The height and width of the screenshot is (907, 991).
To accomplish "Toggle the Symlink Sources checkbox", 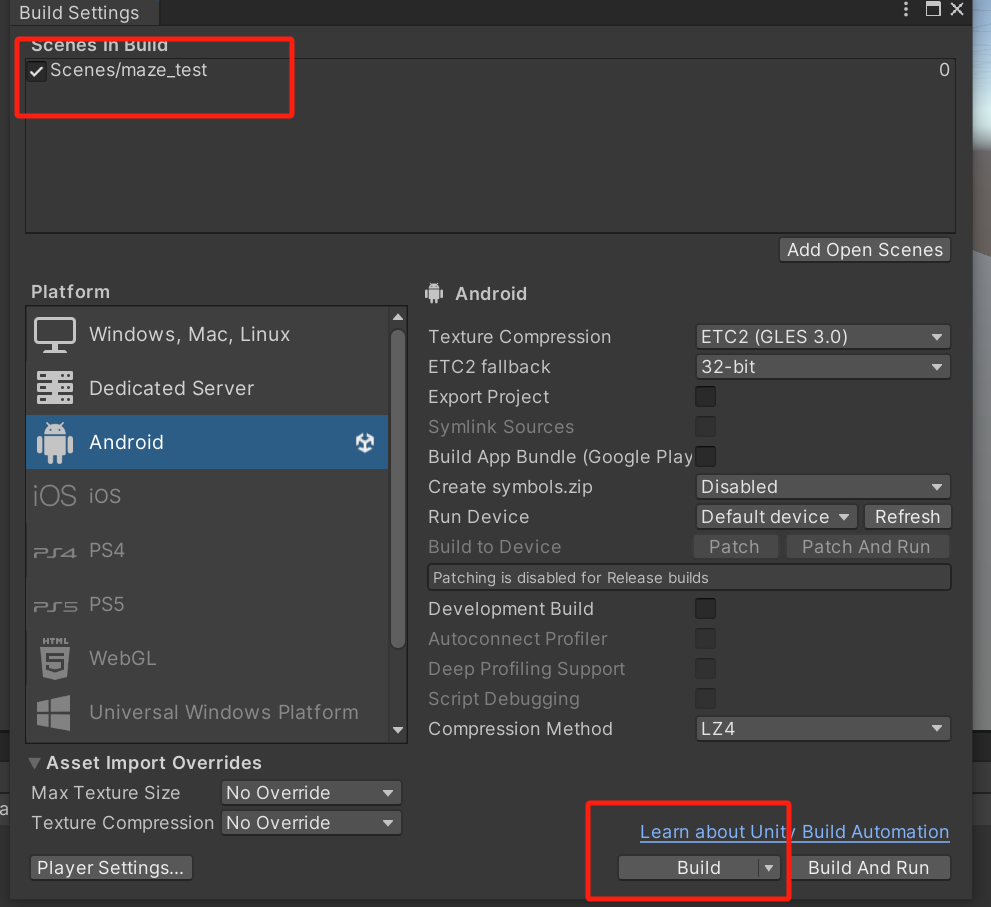I will pyautogui.click(x=705, y=427).
